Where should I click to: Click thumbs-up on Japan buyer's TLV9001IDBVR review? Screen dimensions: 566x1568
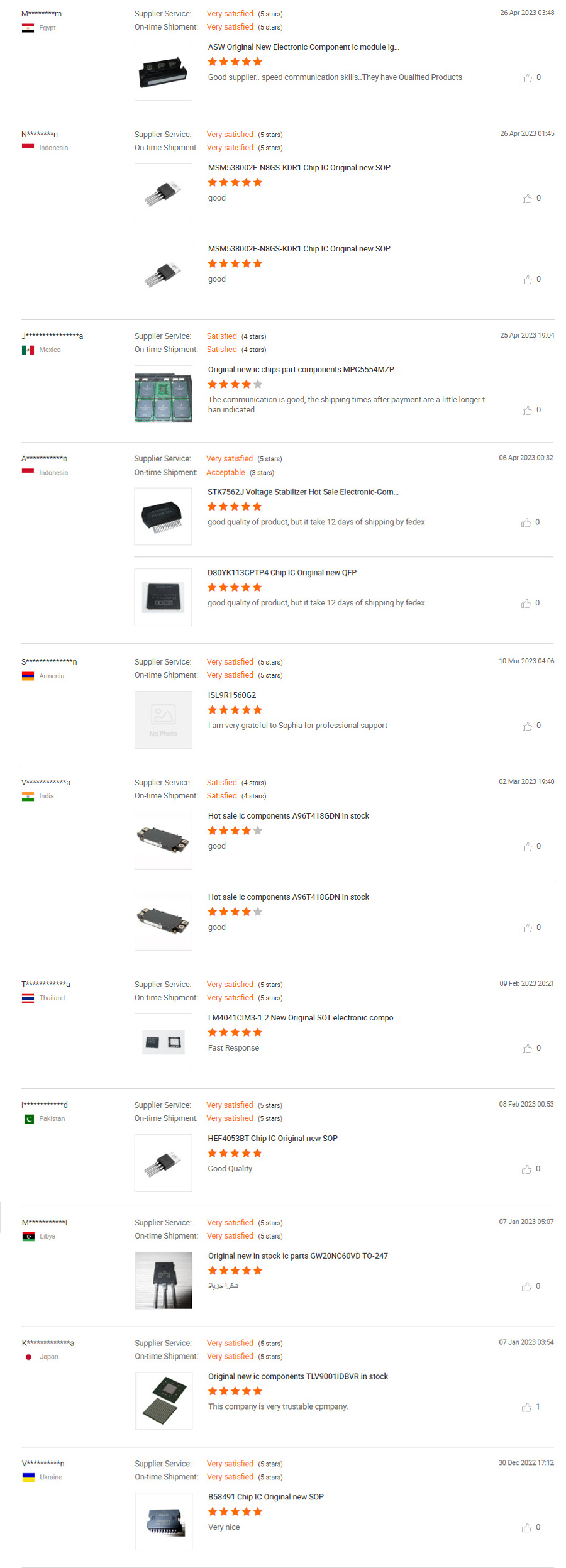pos(526,1408)
